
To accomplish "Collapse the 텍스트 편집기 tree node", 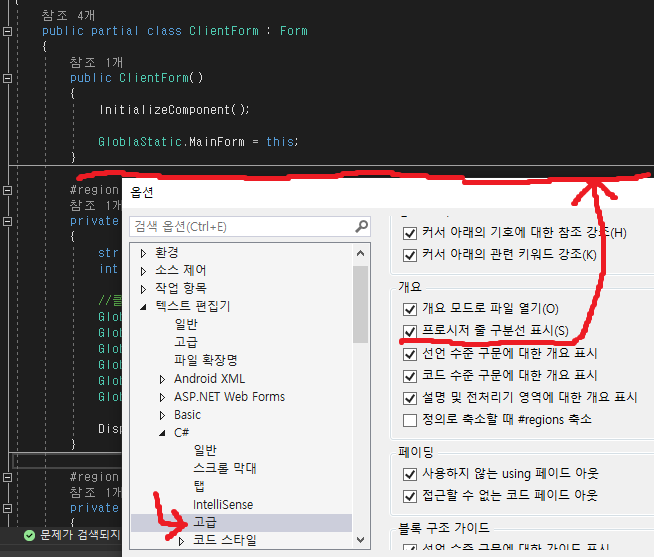I will [x=143, y=307].
